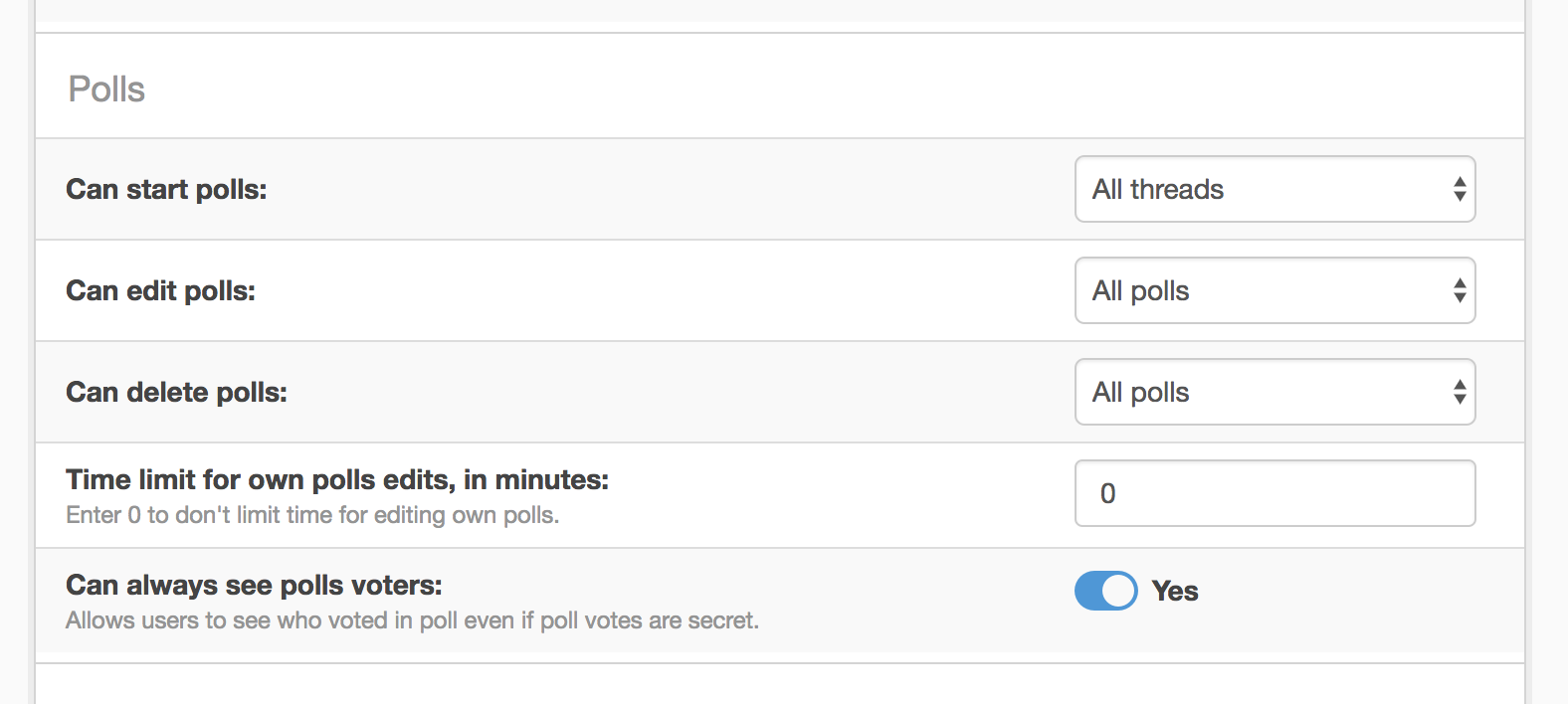This screenshot has width=1568, height=704.
Task: Click the empty panel below the voters row
Action: tap(779, 686)
